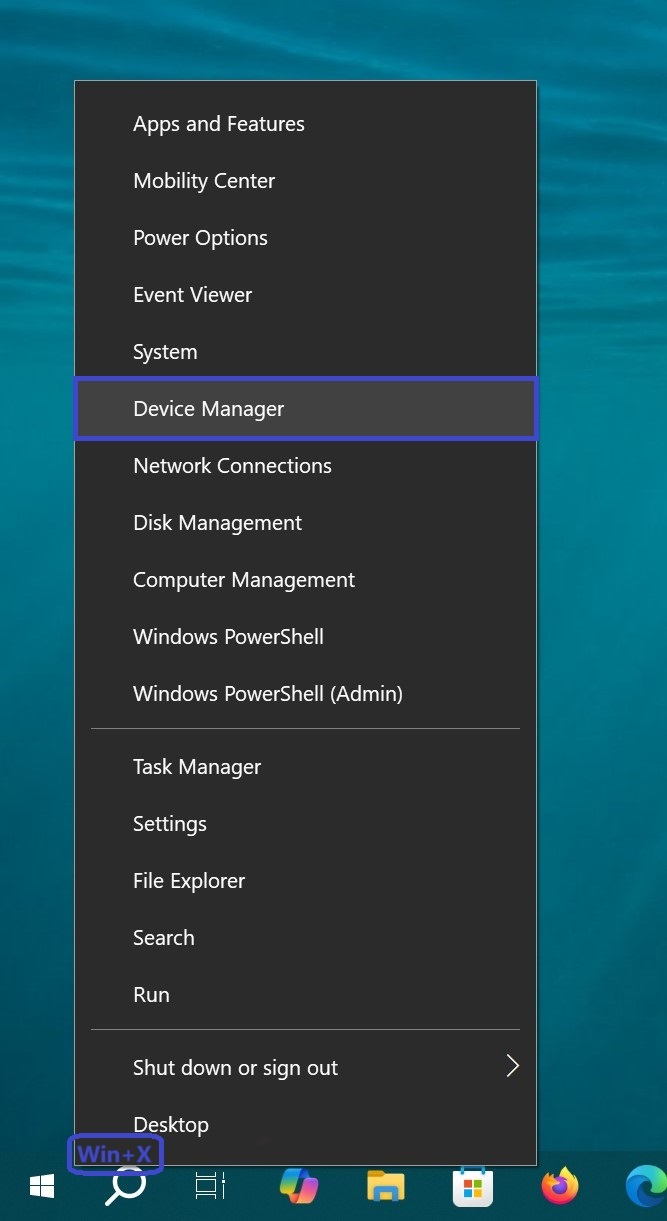Open Microsoft Store taskbar icon
This screenshot has width=667, height=1221.
pyautogui.click(x=473, y=1187)
